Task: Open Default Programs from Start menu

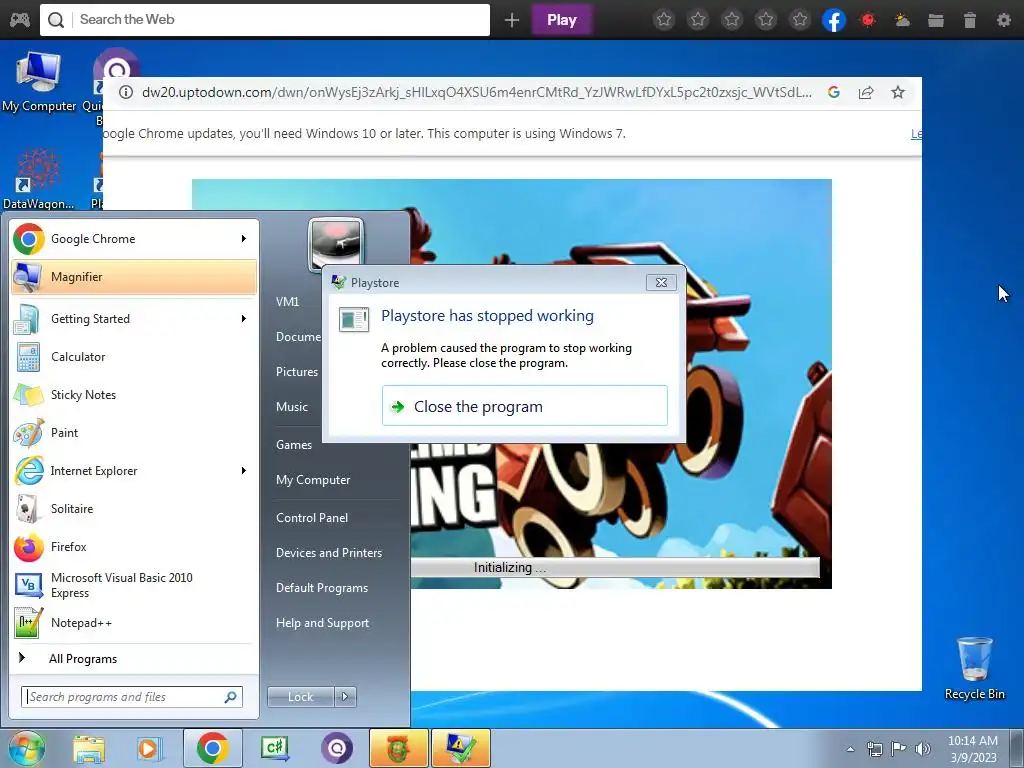Action: click(x=322, y=588)
